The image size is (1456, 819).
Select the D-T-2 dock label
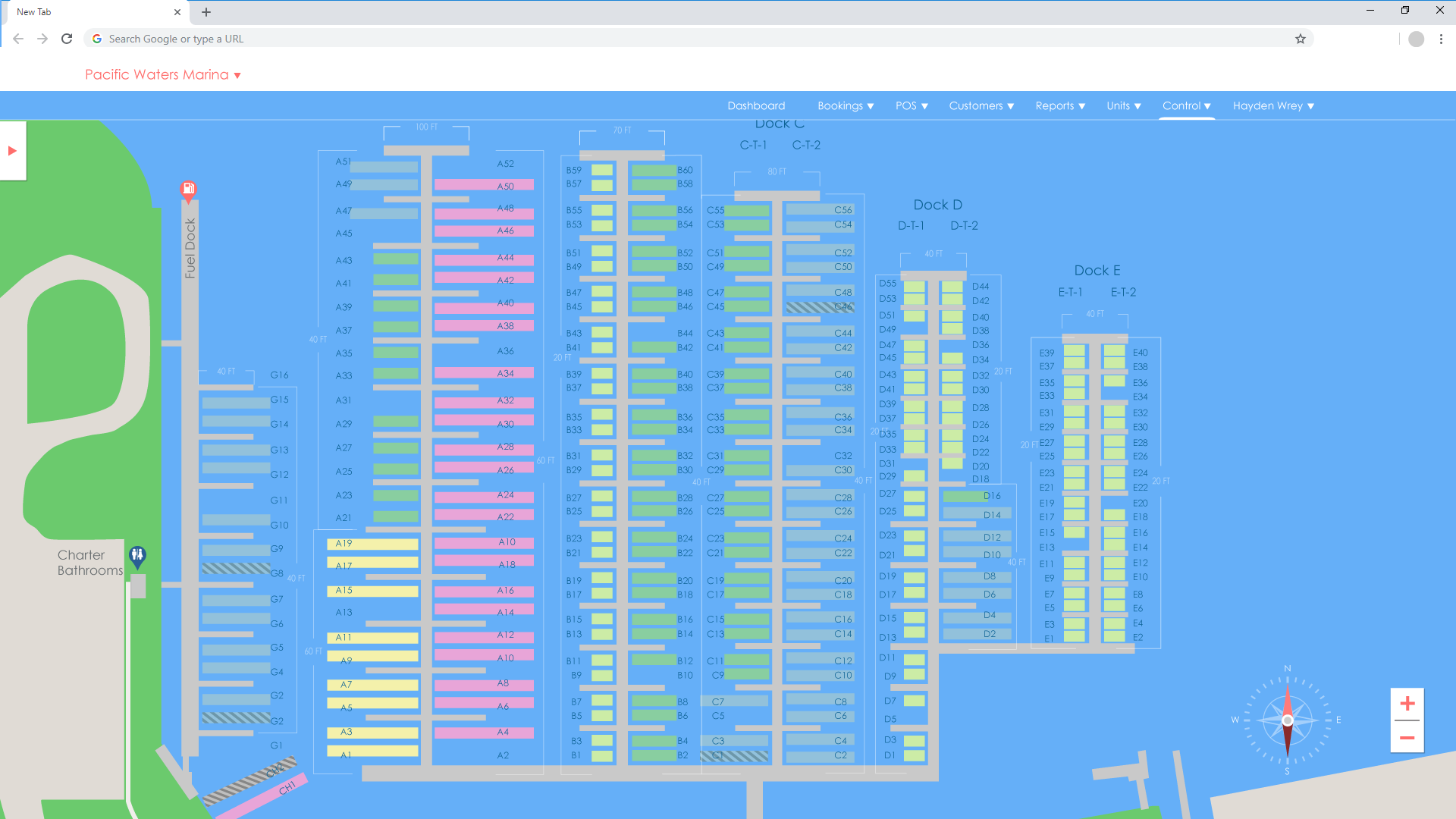coord(964,226)
